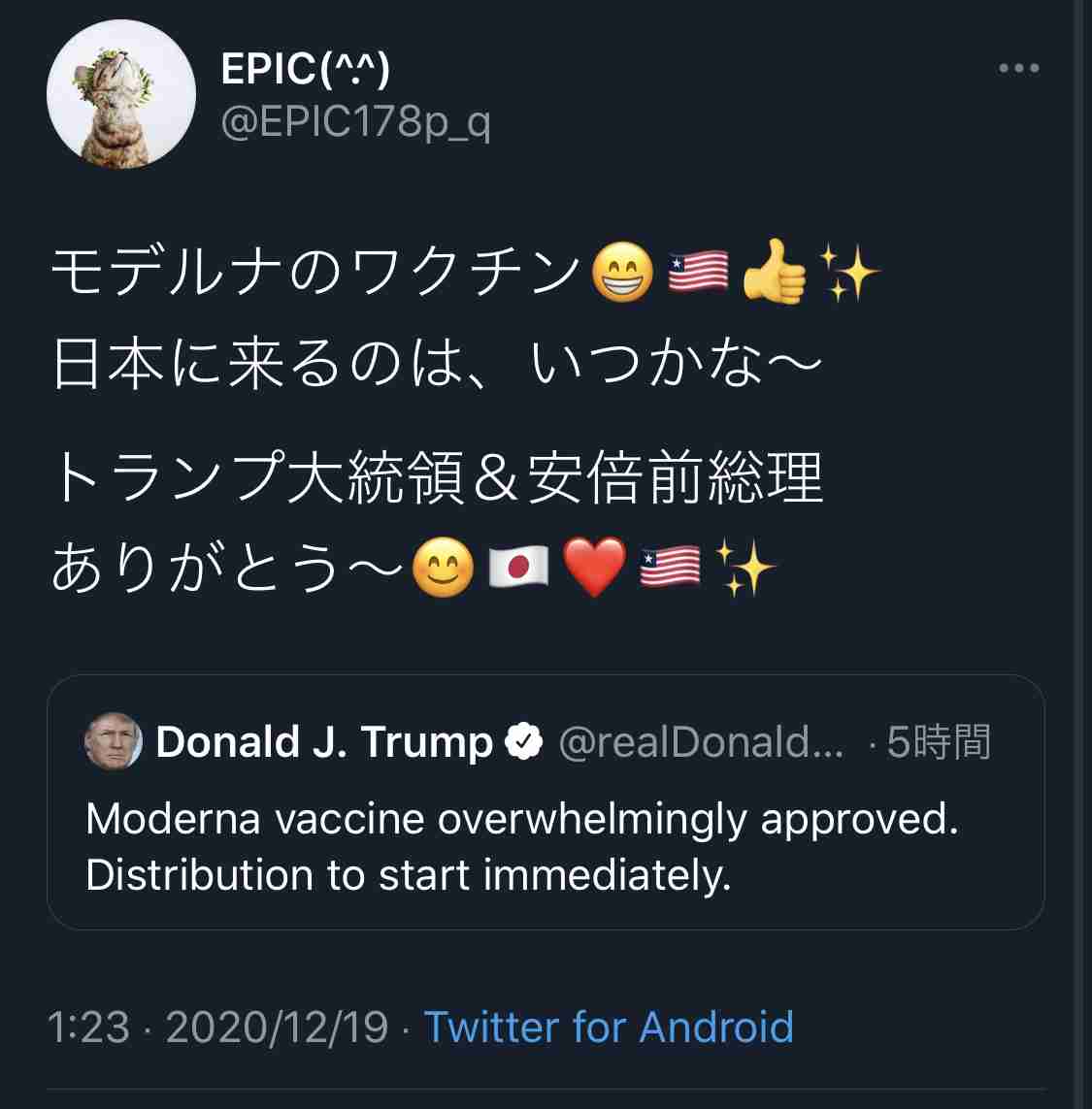1092x1109 pixels.
Task: Click the sparkles emoji after the thumbs-up
Action: [x=848, y=276]
